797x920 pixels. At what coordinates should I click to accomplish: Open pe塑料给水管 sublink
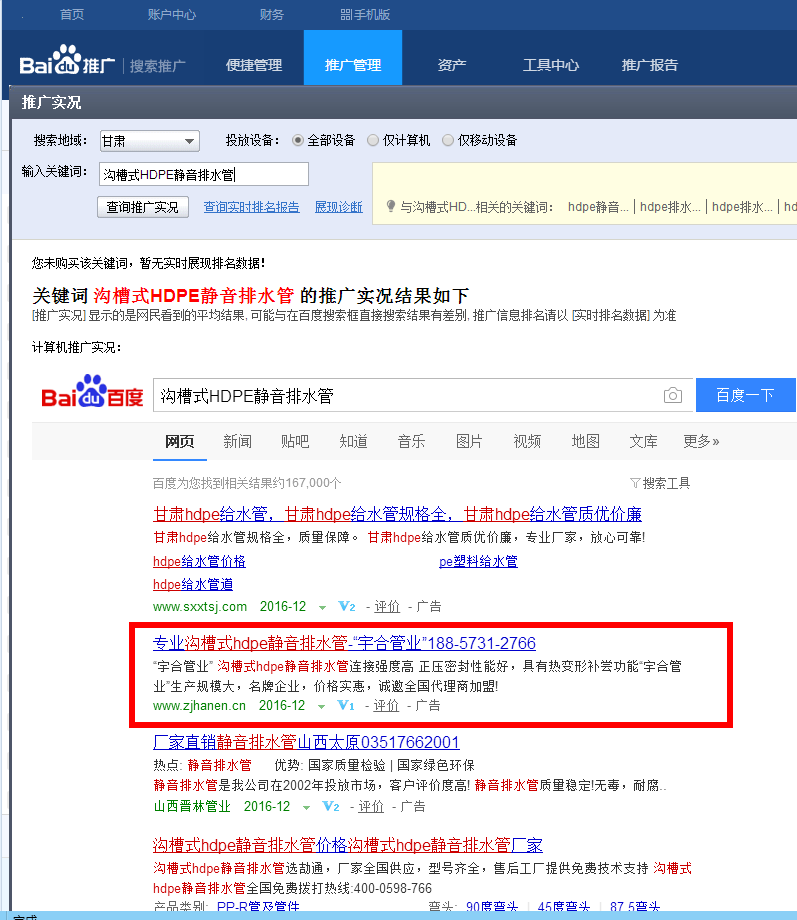coord(478,562)
